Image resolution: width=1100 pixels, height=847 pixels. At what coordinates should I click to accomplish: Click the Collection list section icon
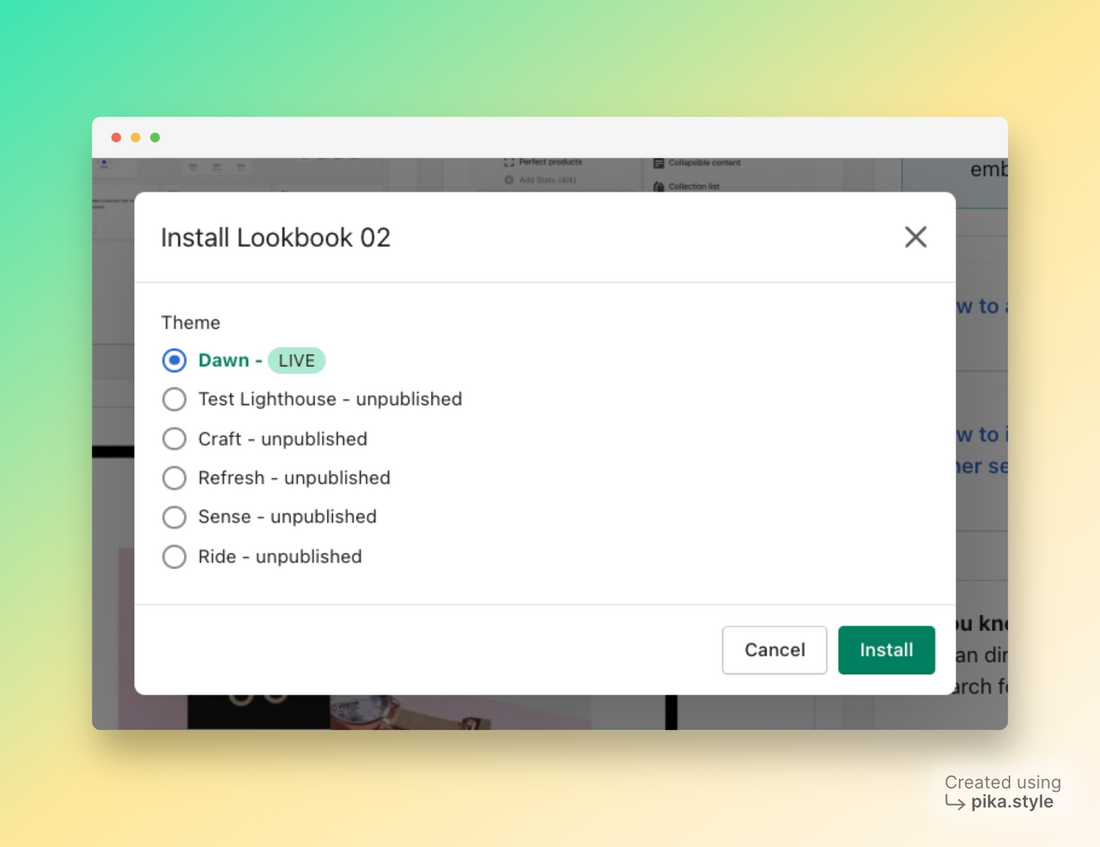[x=659, y=186]
